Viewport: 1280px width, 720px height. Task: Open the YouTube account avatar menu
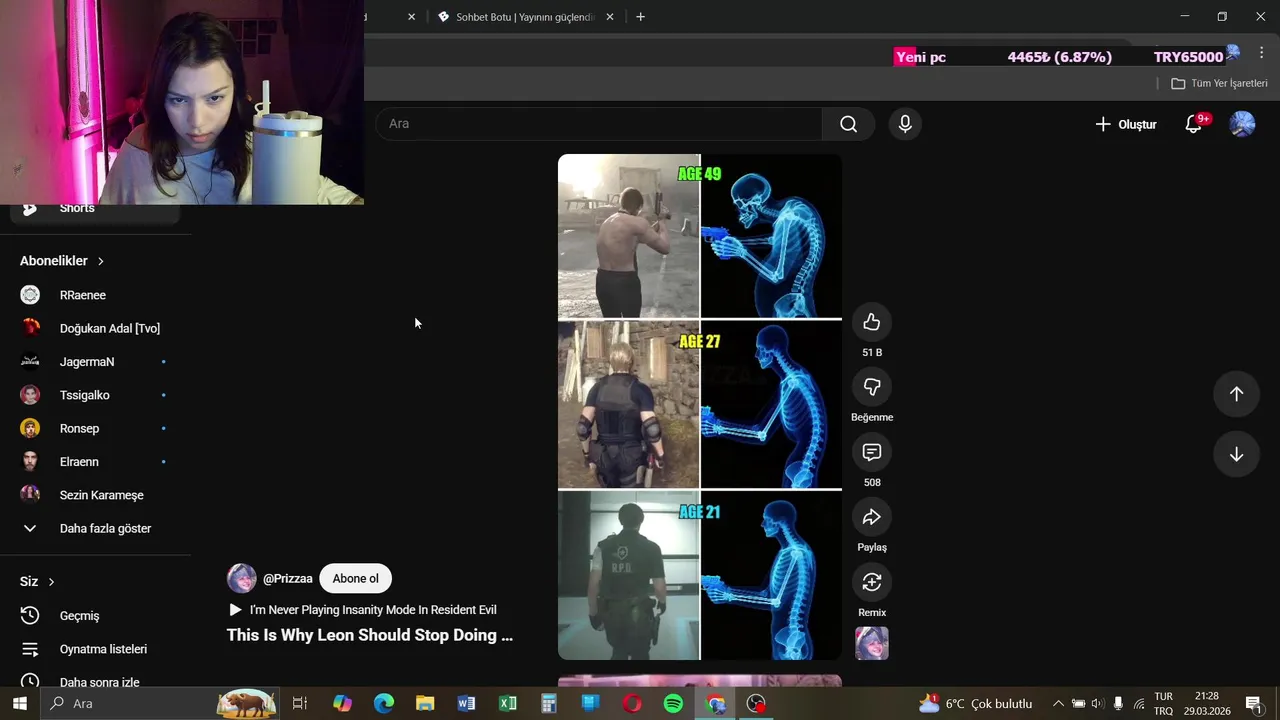pos(1242,124)
